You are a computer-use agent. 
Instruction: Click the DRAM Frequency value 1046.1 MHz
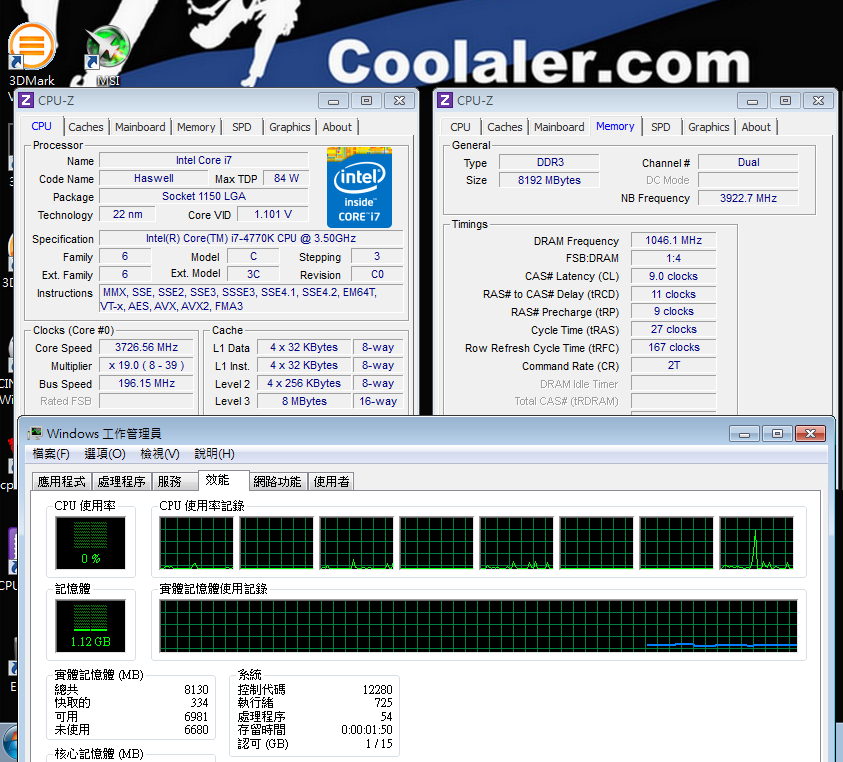(673, 240)
